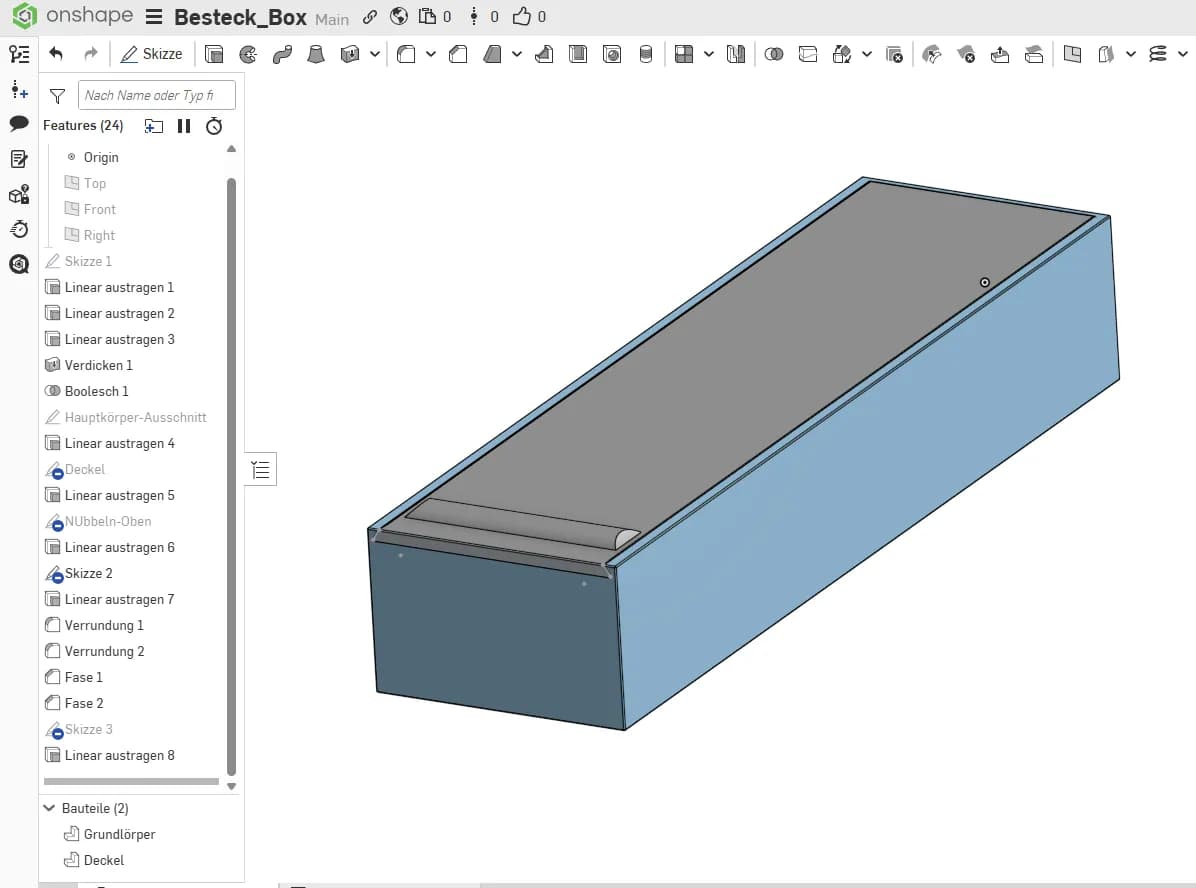Click the Boolean tool icon in toolbar
The image size is (1196, 888).
coord(774,54)
